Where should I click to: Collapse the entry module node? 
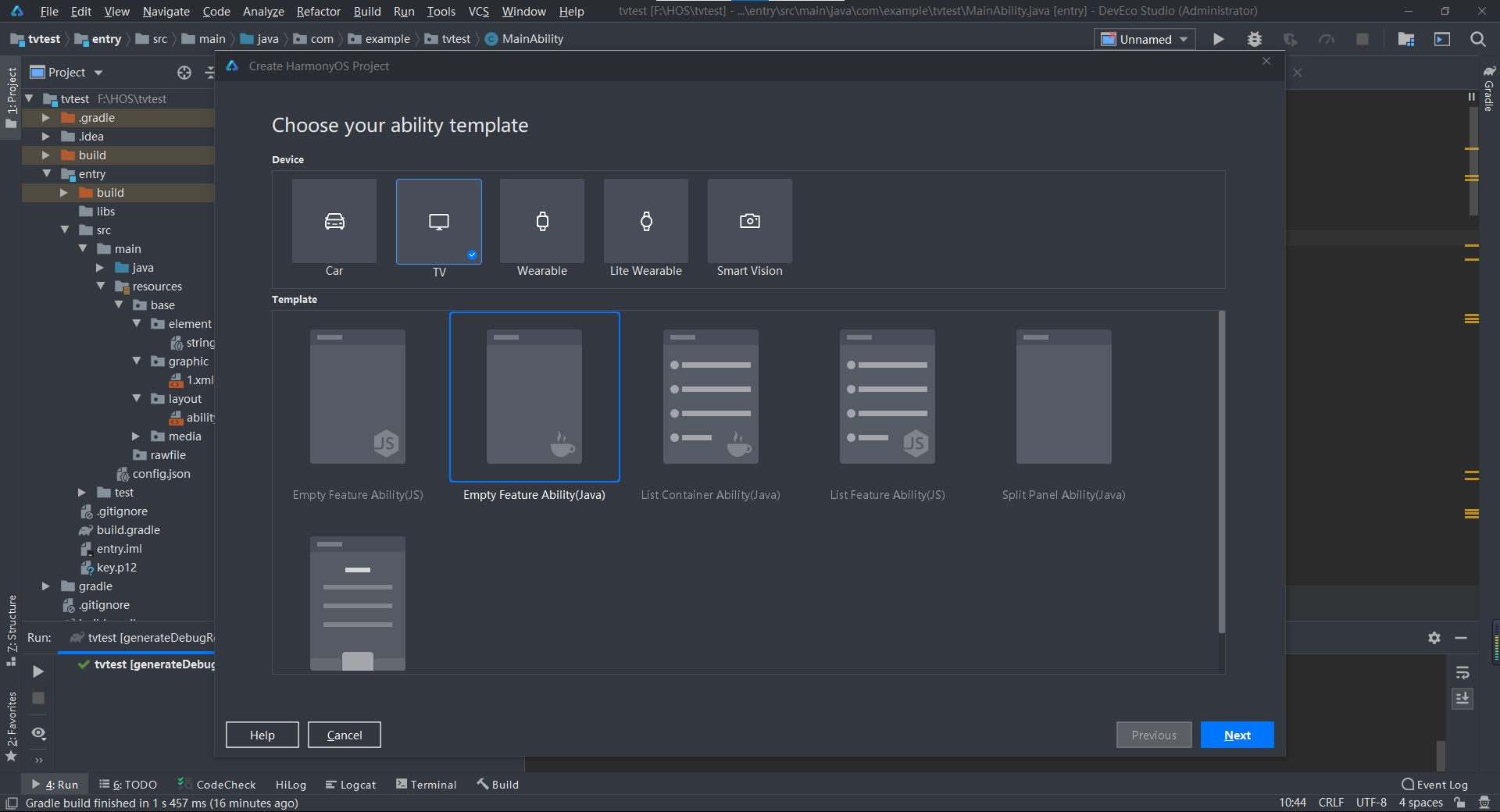click(x=46, y=173)
